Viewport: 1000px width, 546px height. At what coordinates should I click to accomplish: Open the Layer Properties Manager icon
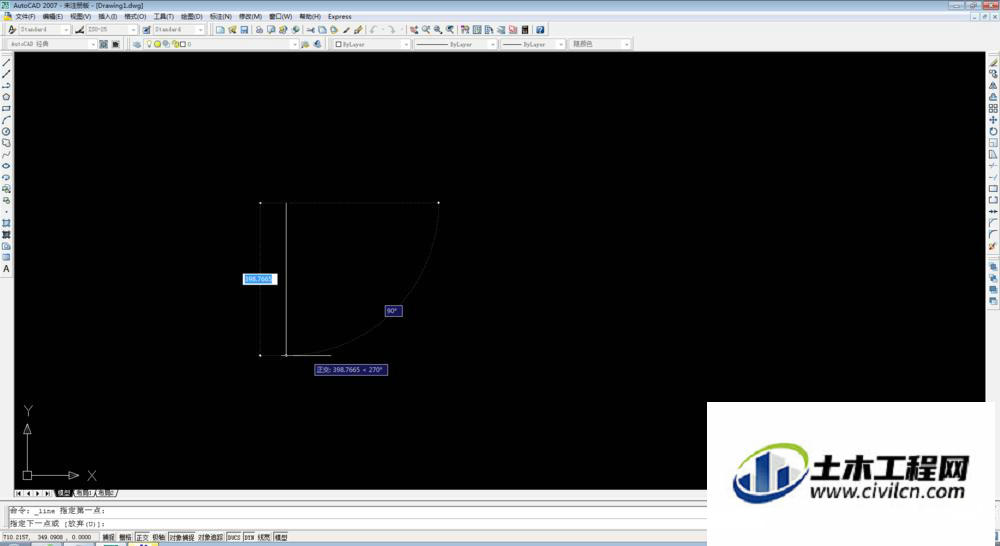(136, 44)
